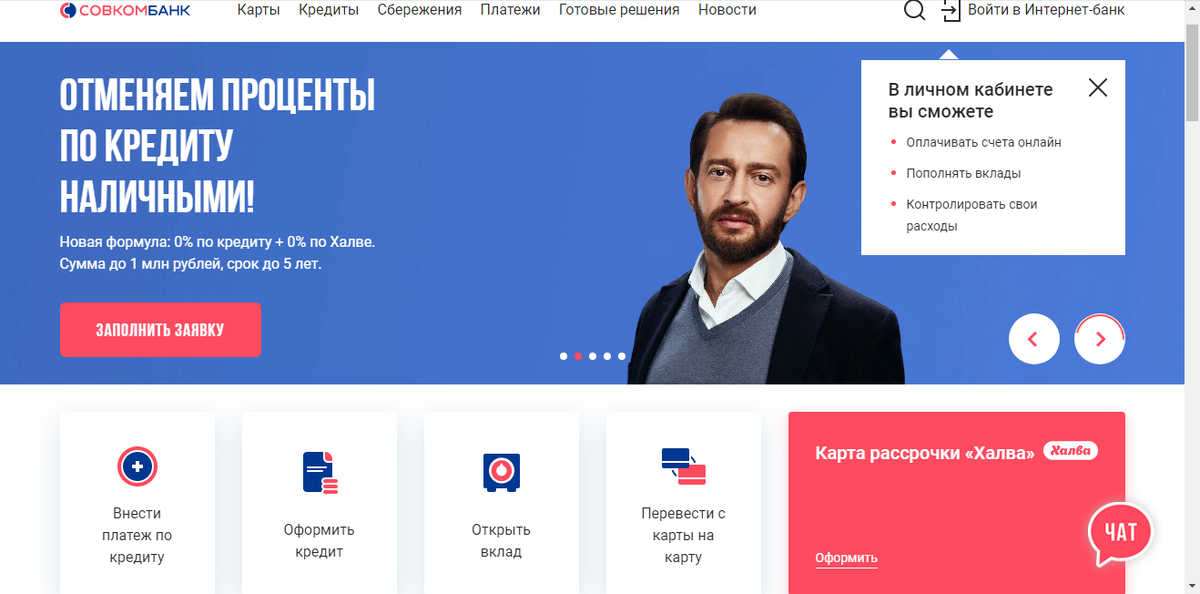Close the personal cabinet popup
This screenshot has width=1200, height=594.
coord(1098,87)
